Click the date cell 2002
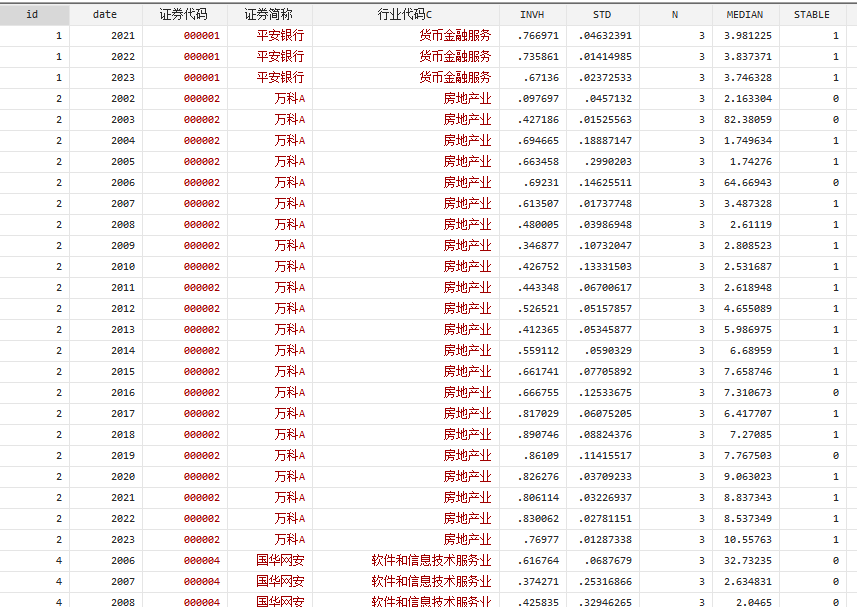 point(123,99)
